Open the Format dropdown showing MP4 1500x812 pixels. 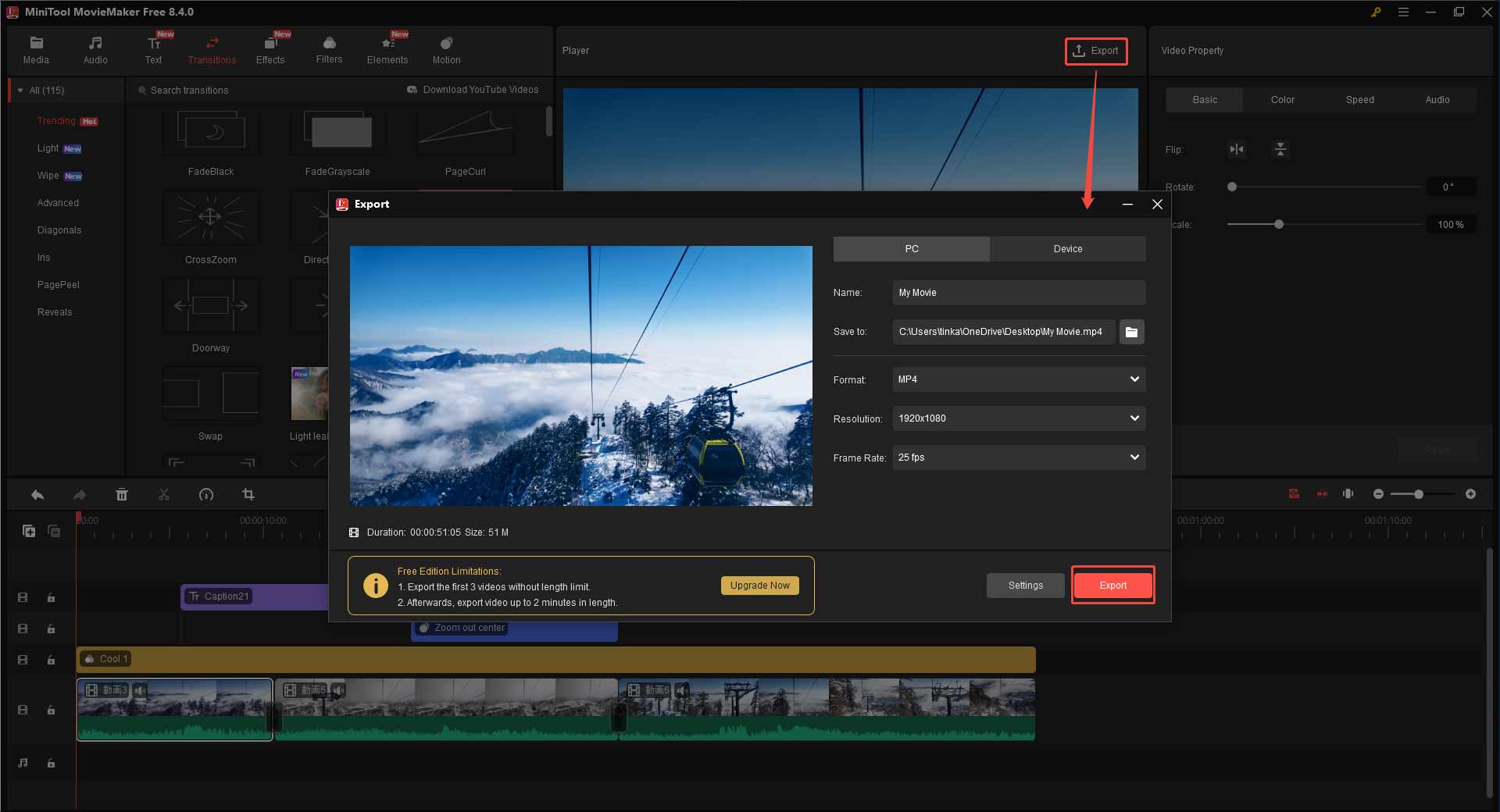click(1018, 379)
